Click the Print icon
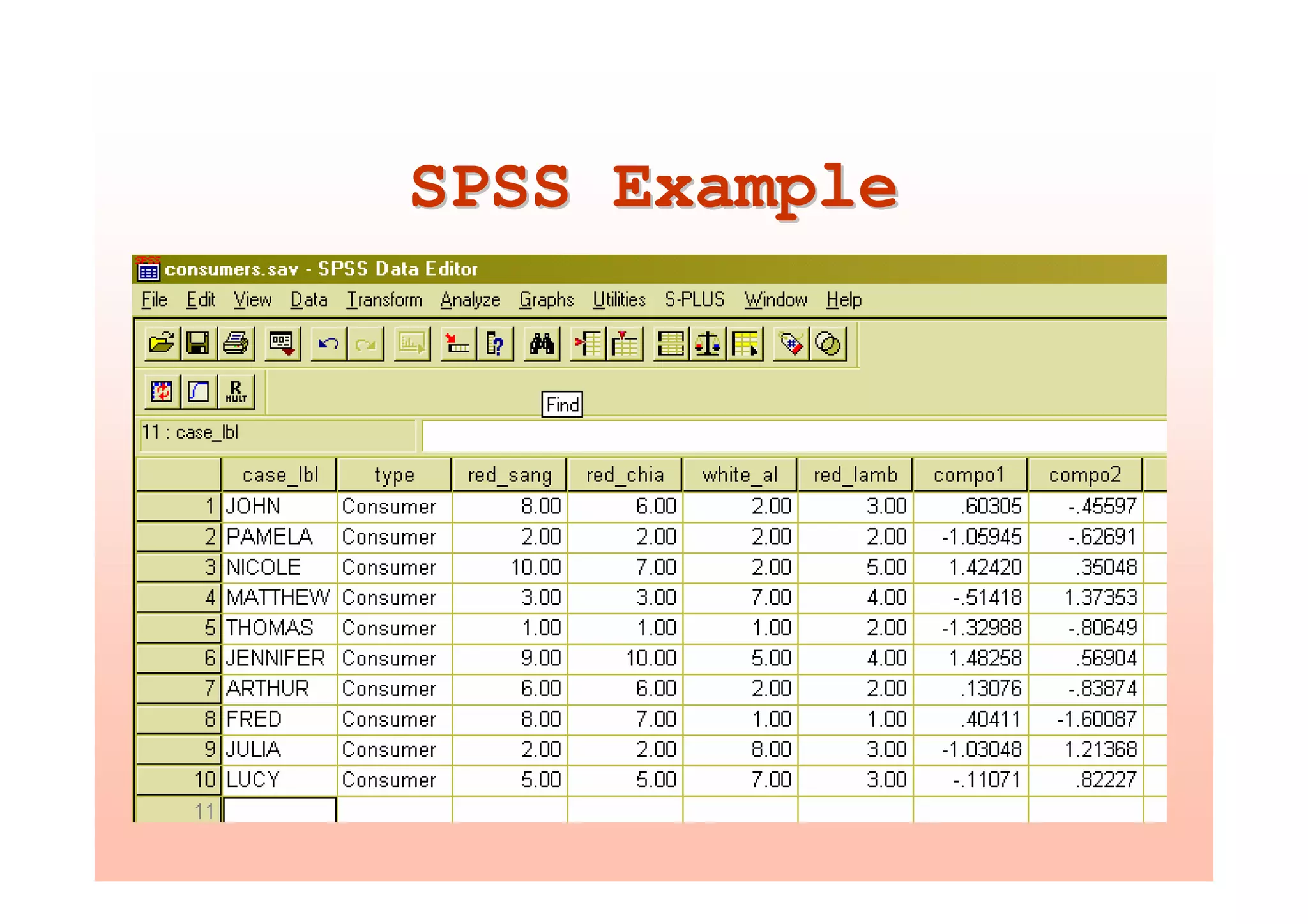 click(235, 344)
